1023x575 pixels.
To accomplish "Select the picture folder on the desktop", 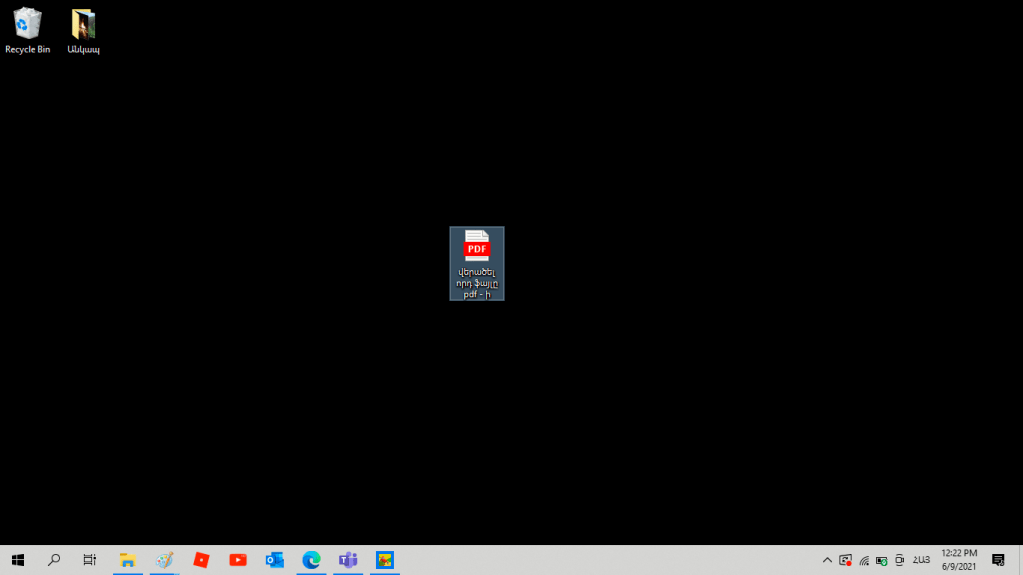I will click(x=83, y=30).
